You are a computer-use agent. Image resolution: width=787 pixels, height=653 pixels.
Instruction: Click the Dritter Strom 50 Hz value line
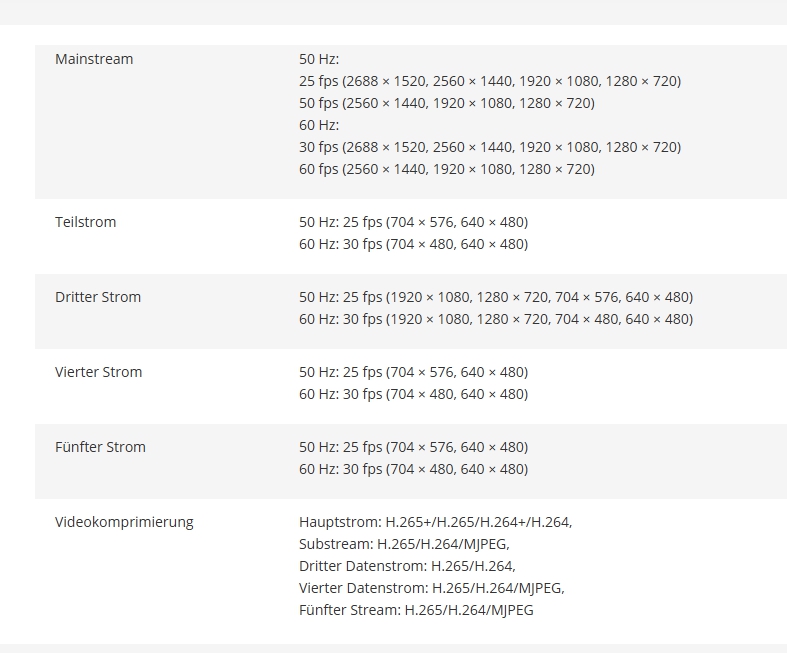(495, 297)
